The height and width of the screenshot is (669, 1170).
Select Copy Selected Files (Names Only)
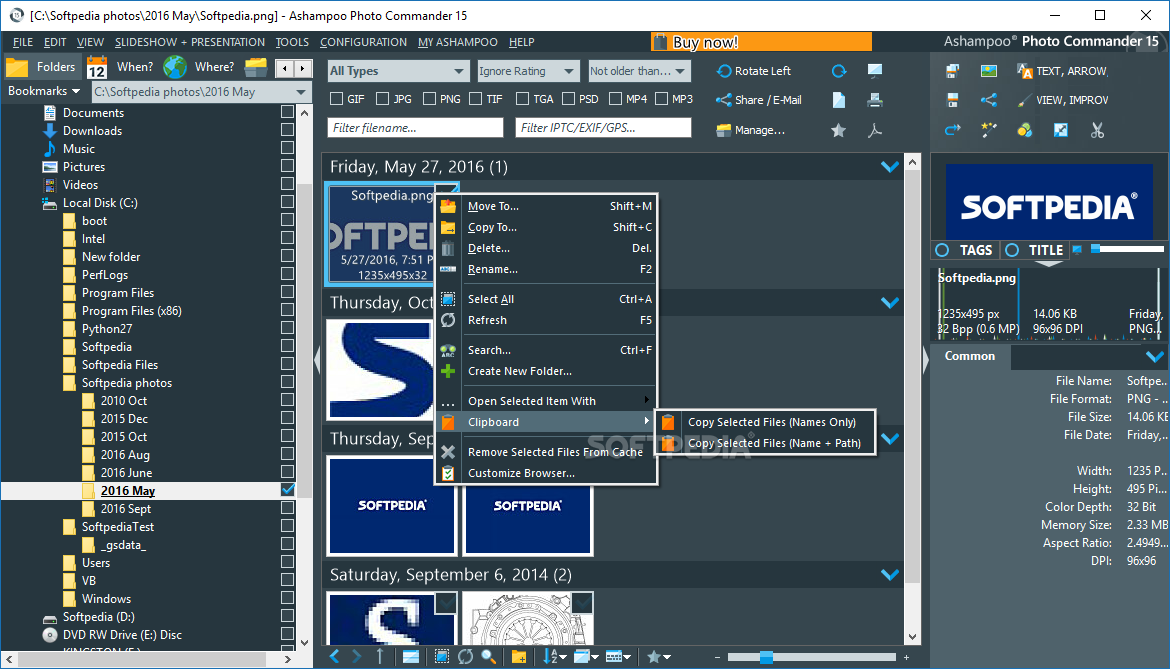[766, 422]
